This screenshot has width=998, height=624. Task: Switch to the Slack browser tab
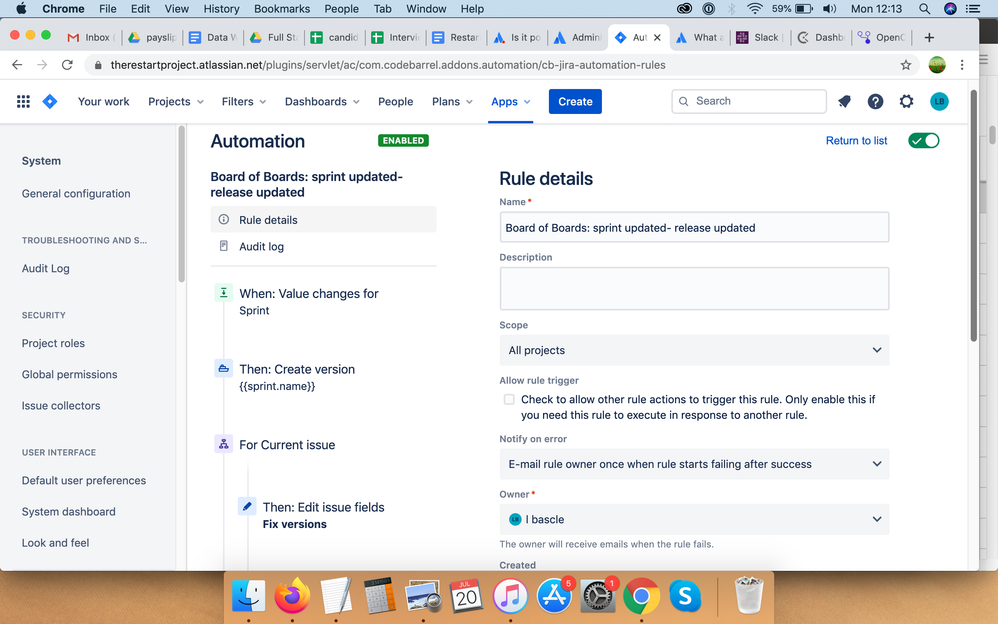click(759, 38)
